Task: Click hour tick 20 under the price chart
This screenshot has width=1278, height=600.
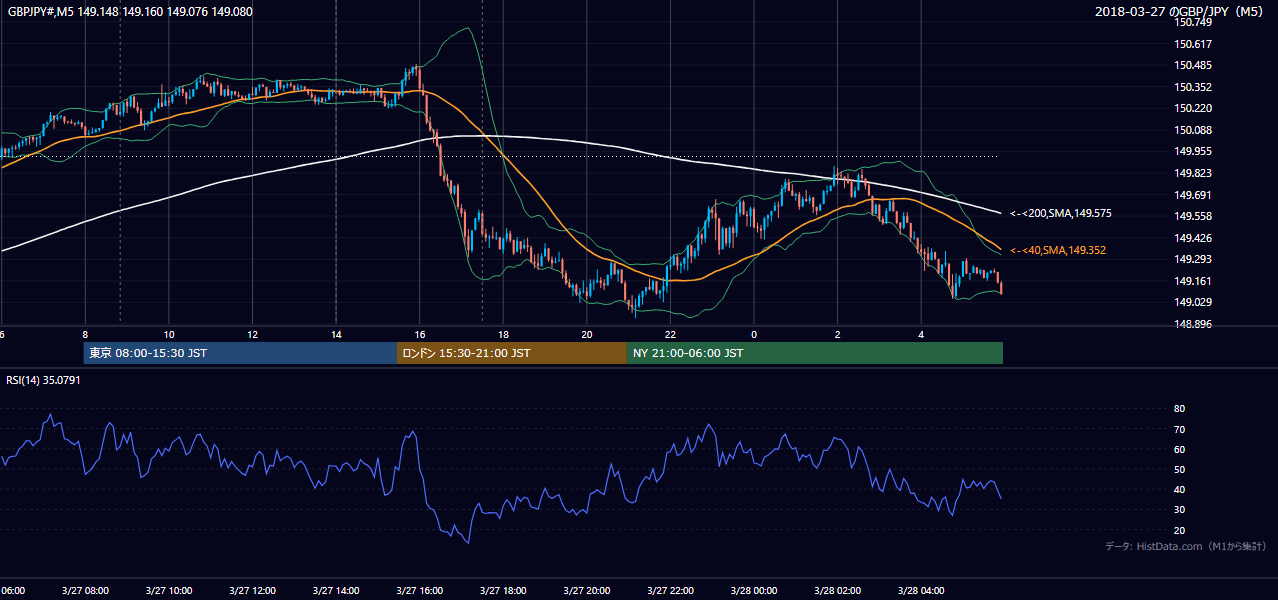Action: (x=586, y=335)
